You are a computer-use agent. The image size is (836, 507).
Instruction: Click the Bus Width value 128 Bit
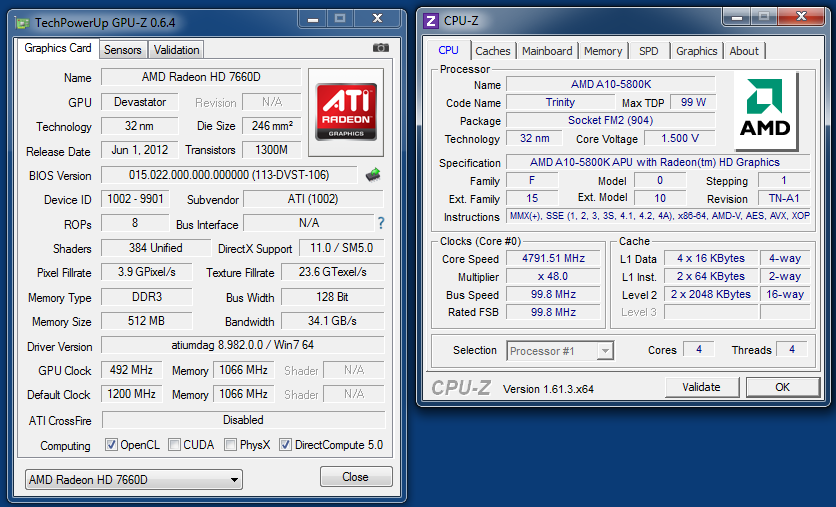332,297
